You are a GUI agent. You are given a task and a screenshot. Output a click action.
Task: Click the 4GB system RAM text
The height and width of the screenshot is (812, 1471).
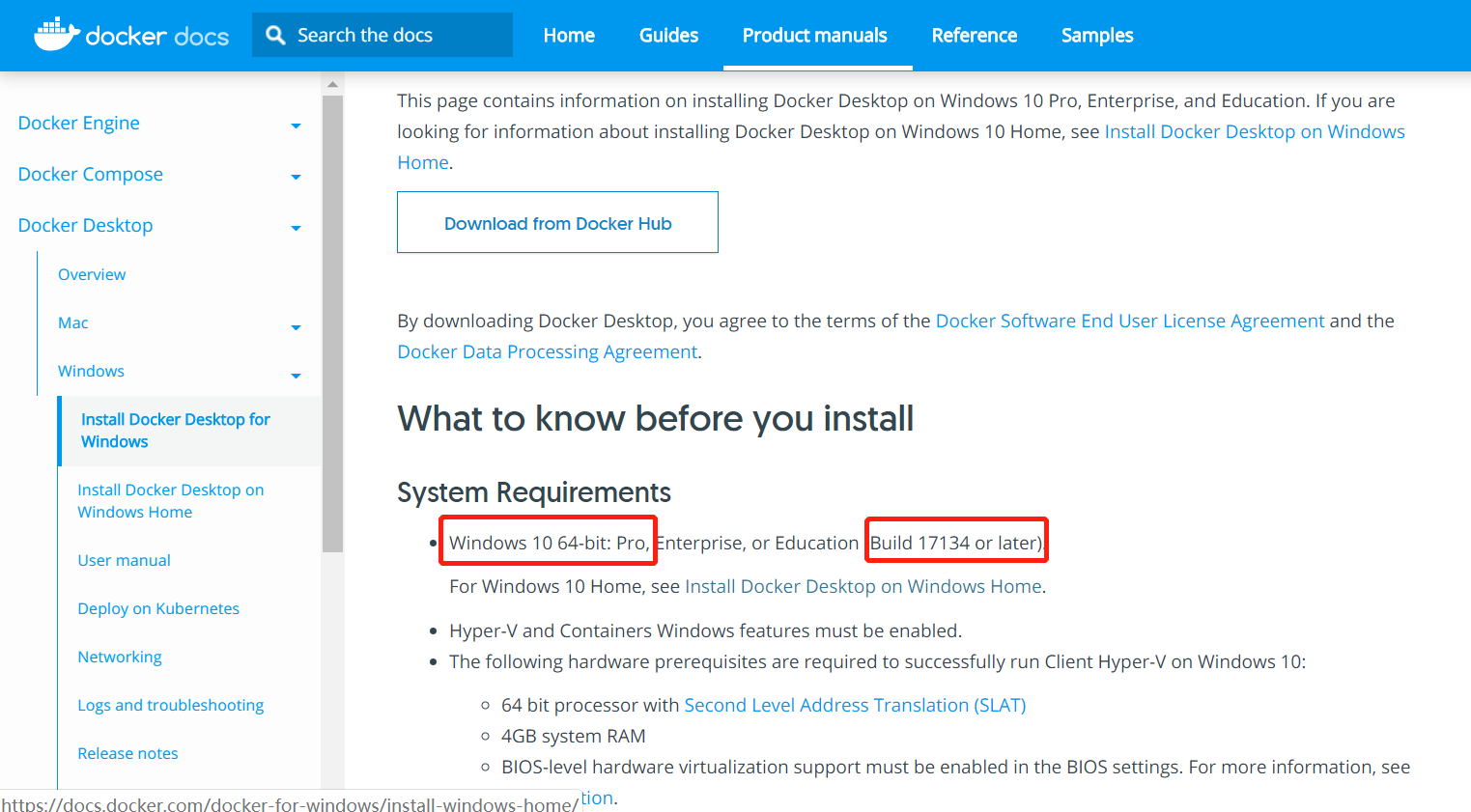click(574, 736)
